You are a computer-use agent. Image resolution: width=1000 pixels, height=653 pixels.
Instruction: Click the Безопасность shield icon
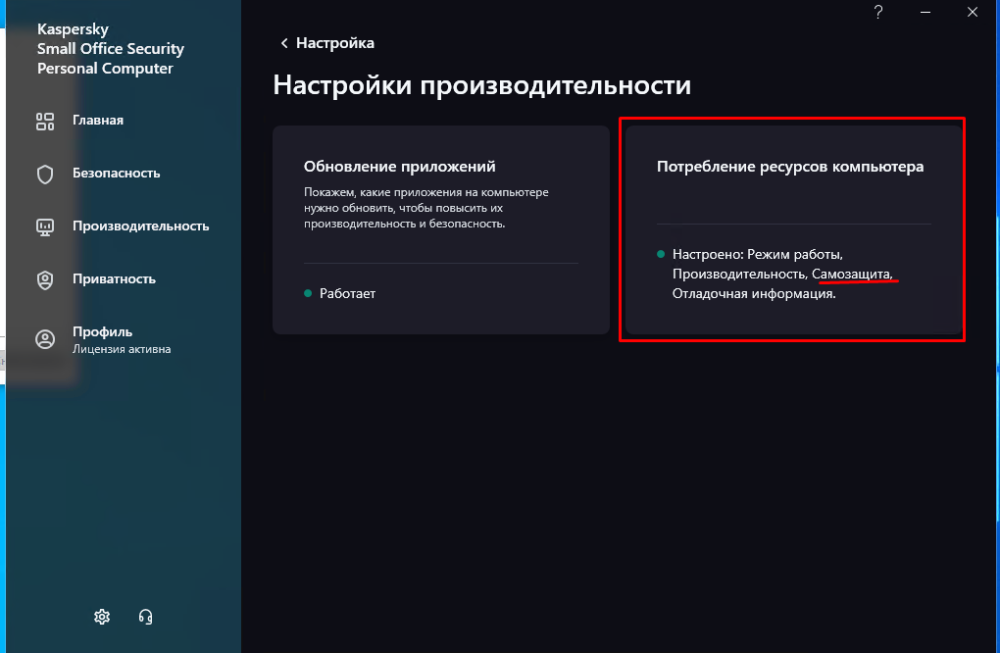[45, 174]
